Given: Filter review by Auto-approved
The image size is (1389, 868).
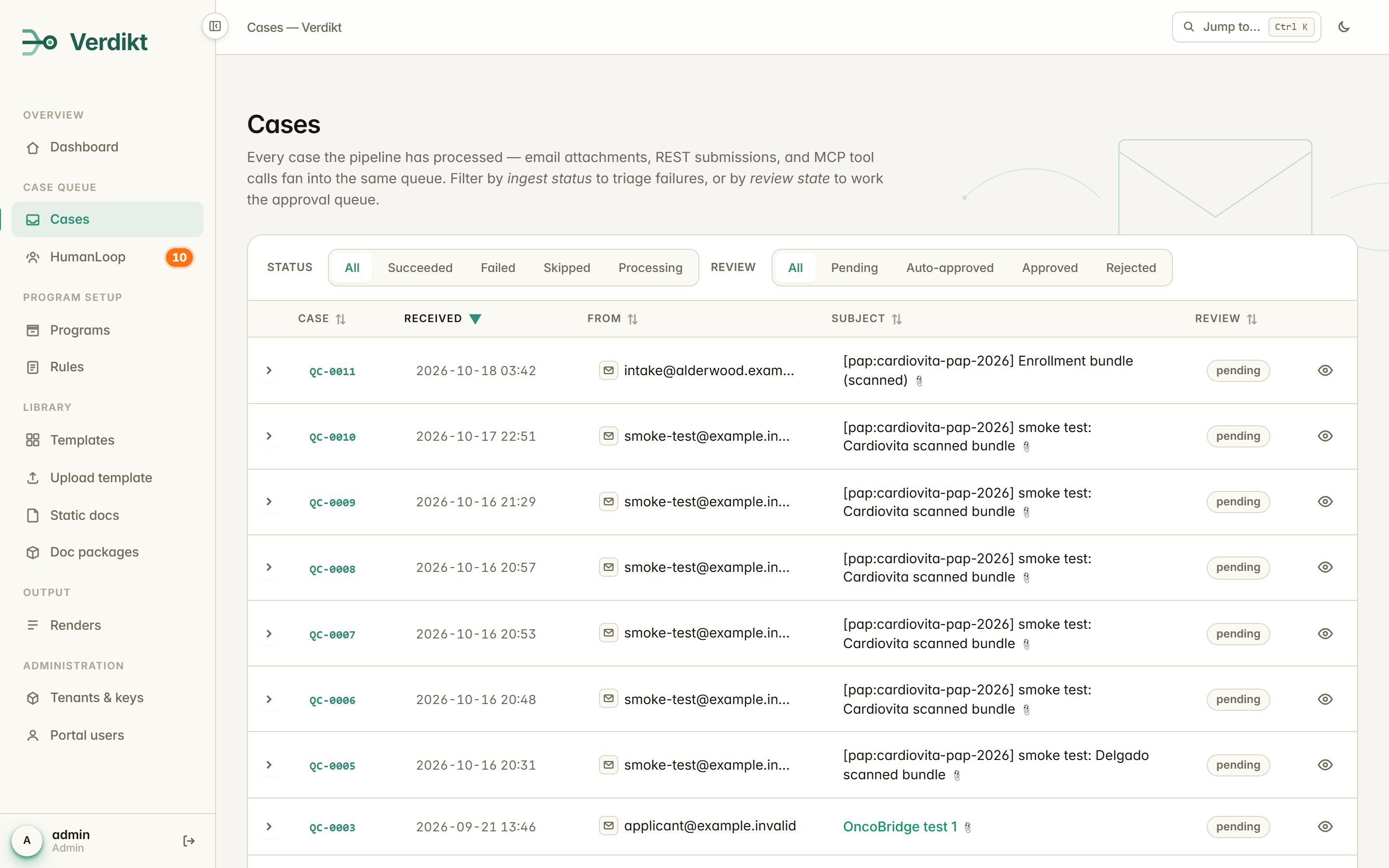Looking at the screenshot, I should tap(949, 268).
